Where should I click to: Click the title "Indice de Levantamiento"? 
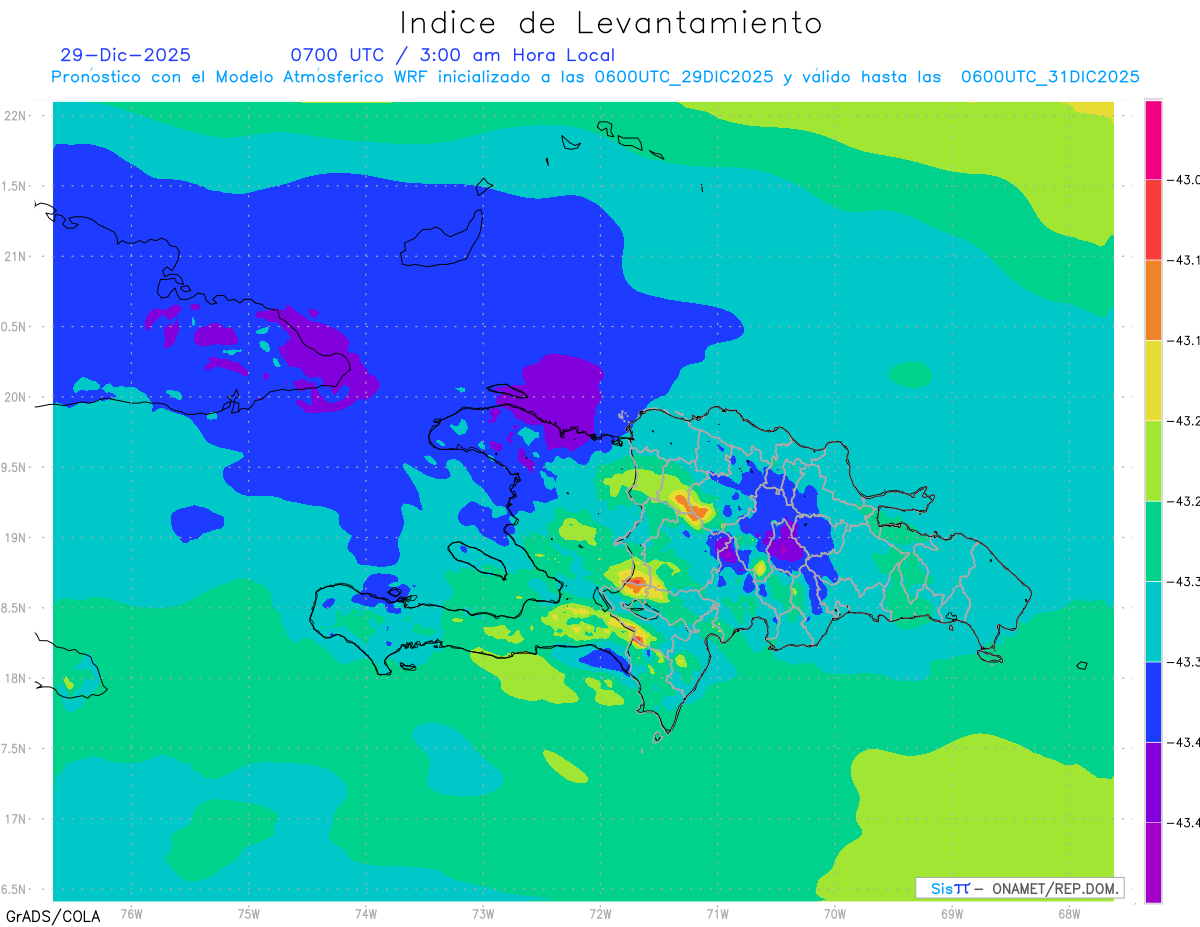pos(611,23)
